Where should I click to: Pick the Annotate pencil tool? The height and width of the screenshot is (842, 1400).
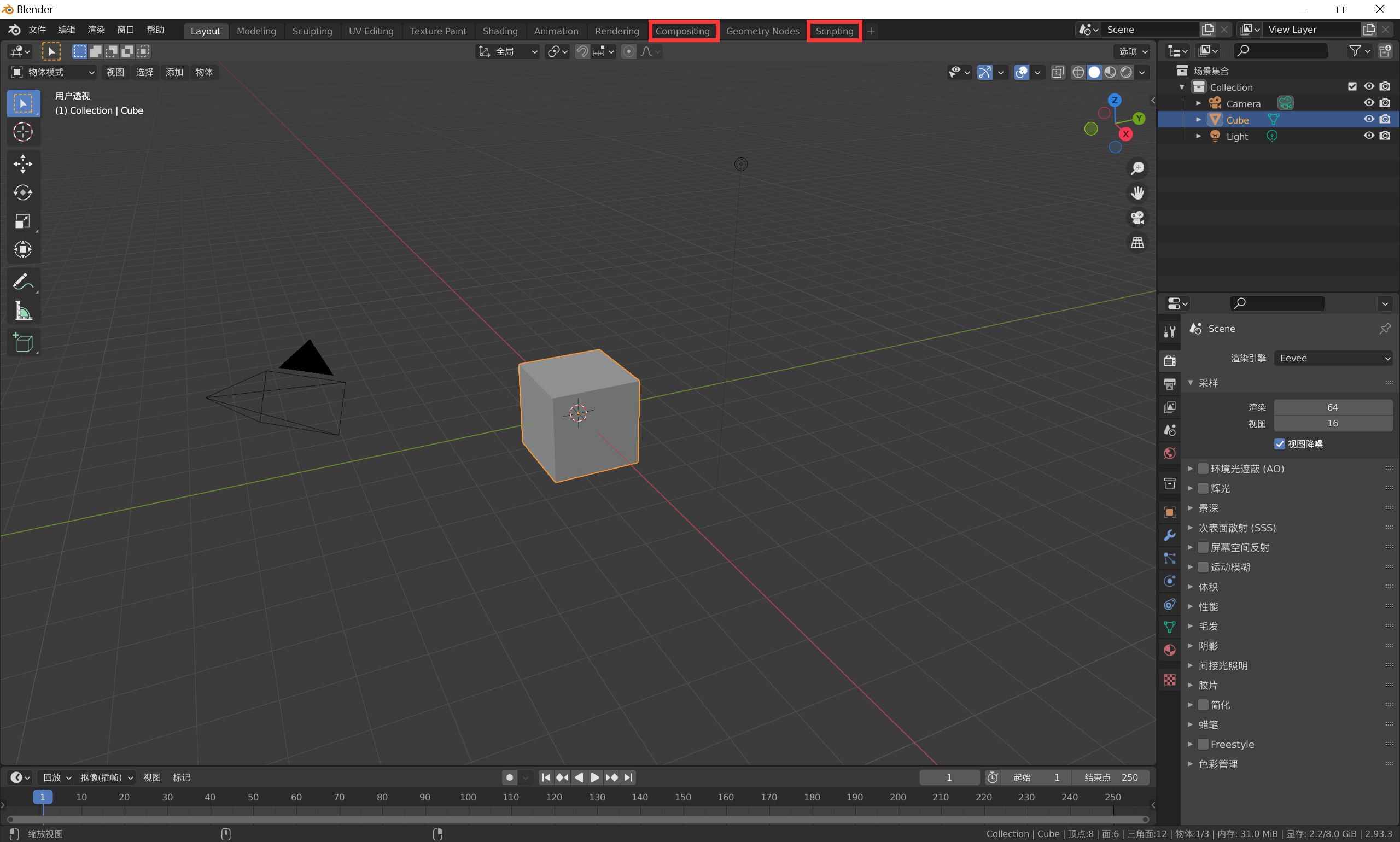(23, 282)
